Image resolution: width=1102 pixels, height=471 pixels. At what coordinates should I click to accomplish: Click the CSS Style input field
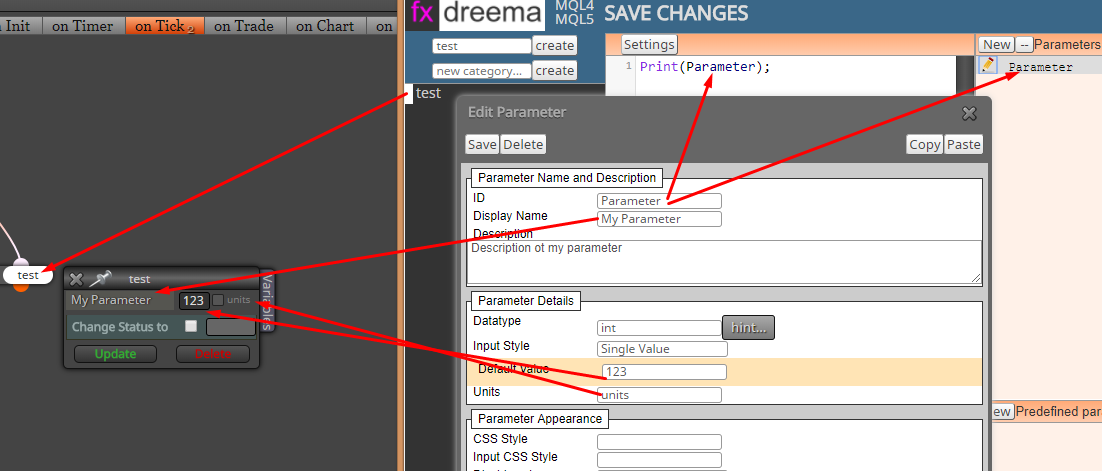coord(659,442)
